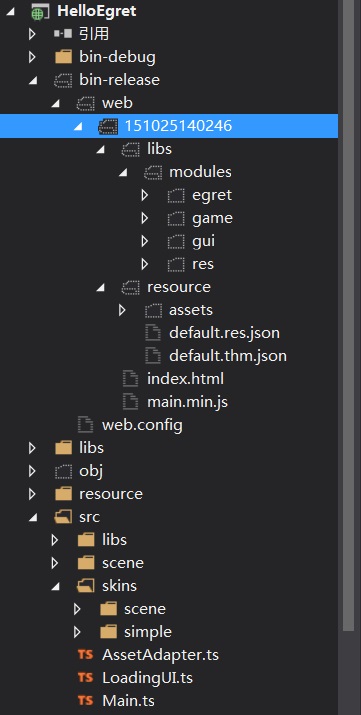Expand the gui folder arrow
This screenshot has width=361, height=715.
pos(145,241)
